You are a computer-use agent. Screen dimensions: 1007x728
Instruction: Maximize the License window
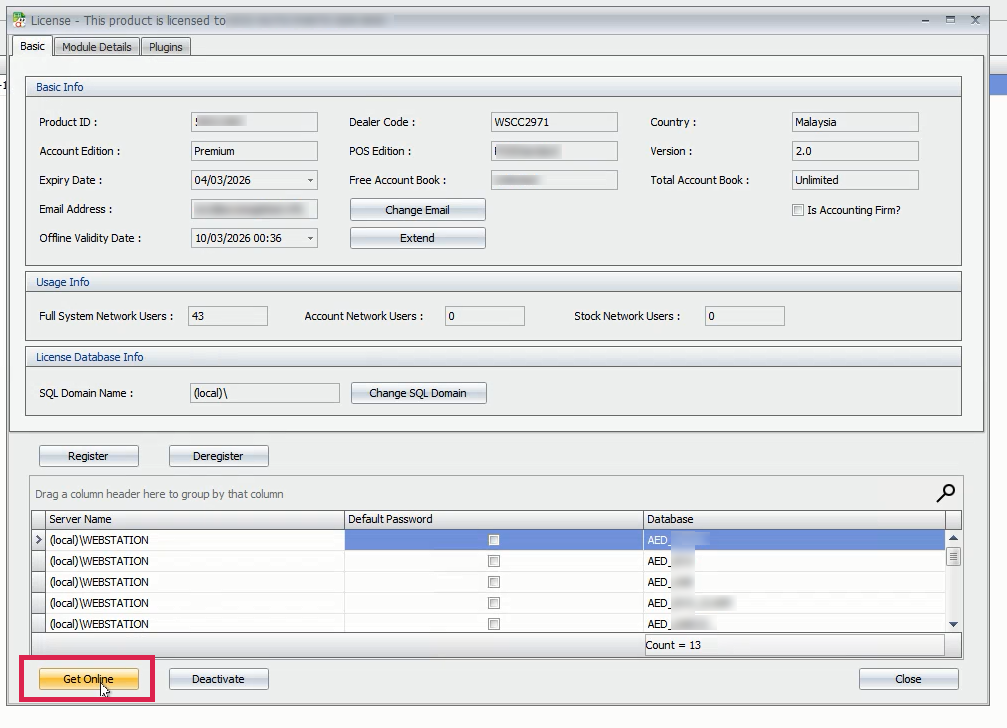coord(950,19)
